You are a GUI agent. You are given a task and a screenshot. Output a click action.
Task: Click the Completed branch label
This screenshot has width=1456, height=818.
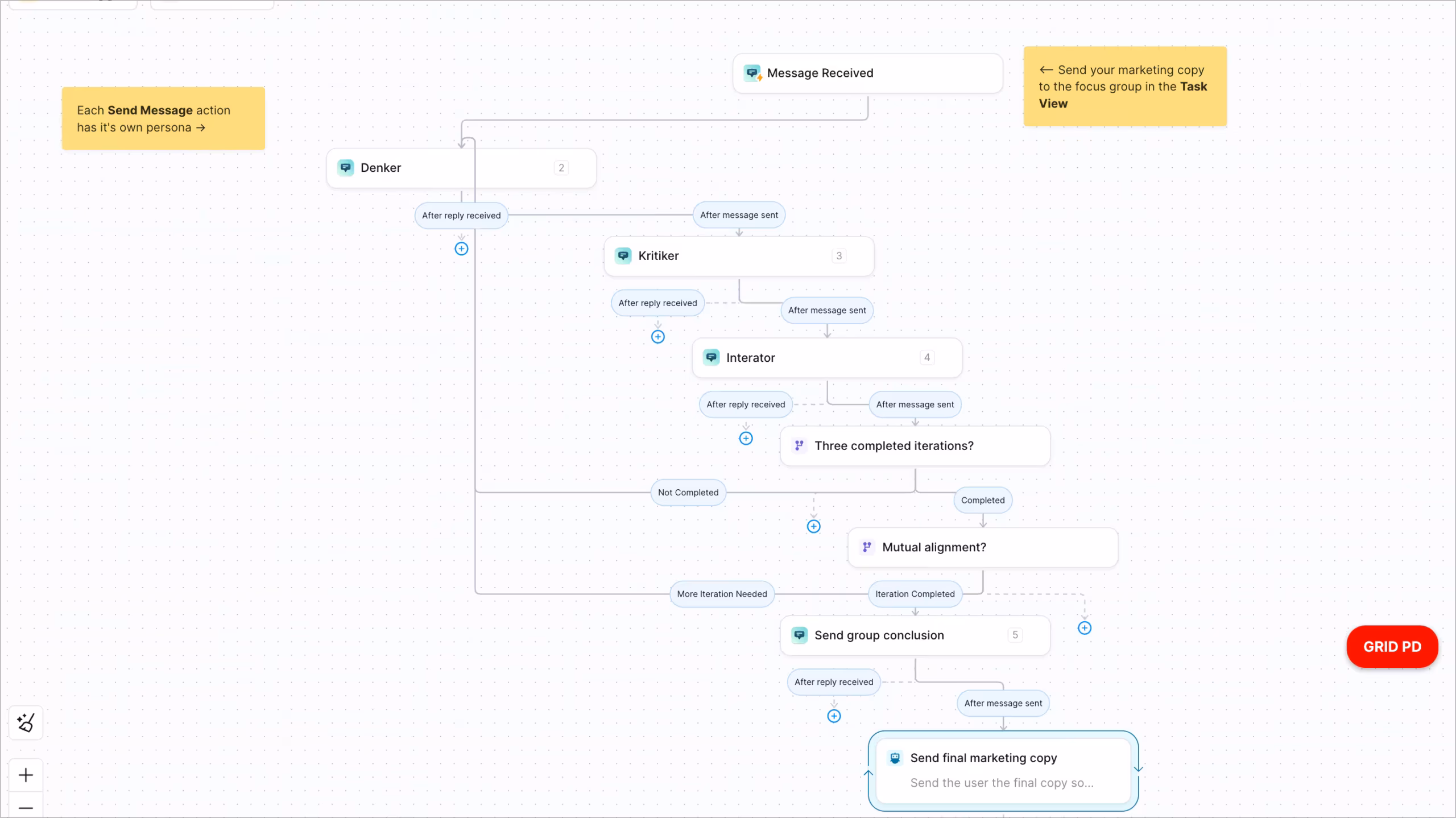[x=983, y=500]
